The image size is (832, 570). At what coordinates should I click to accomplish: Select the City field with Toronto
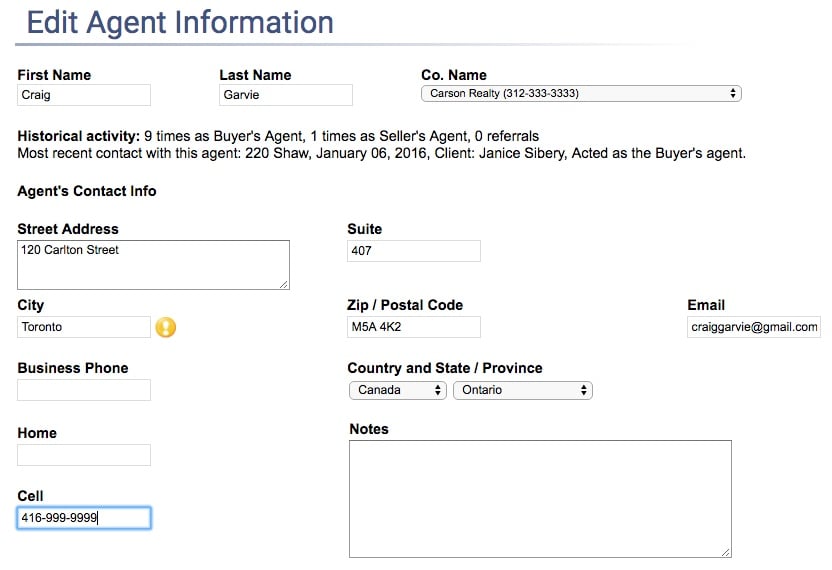pyautogui.click(x=84, y=327)
